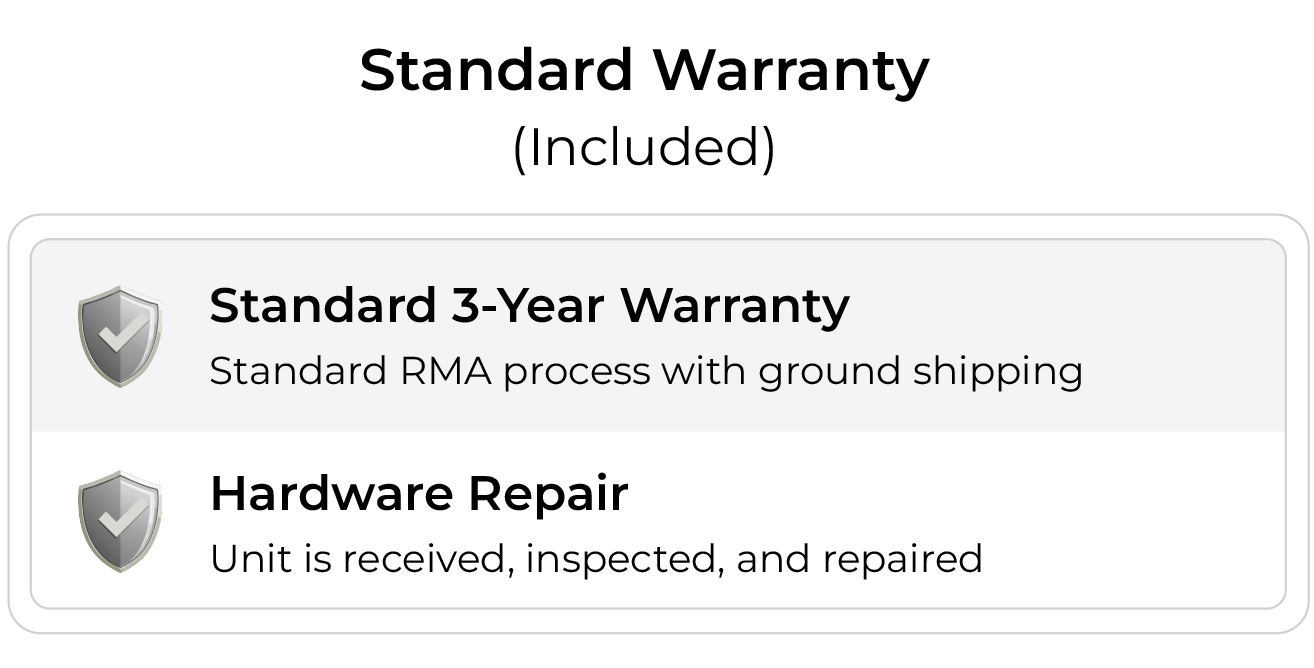Image resolution: width=1314 pixels, height=668 pixels.
Task: Select the Hardware Repair title
Action: point(419,493)
